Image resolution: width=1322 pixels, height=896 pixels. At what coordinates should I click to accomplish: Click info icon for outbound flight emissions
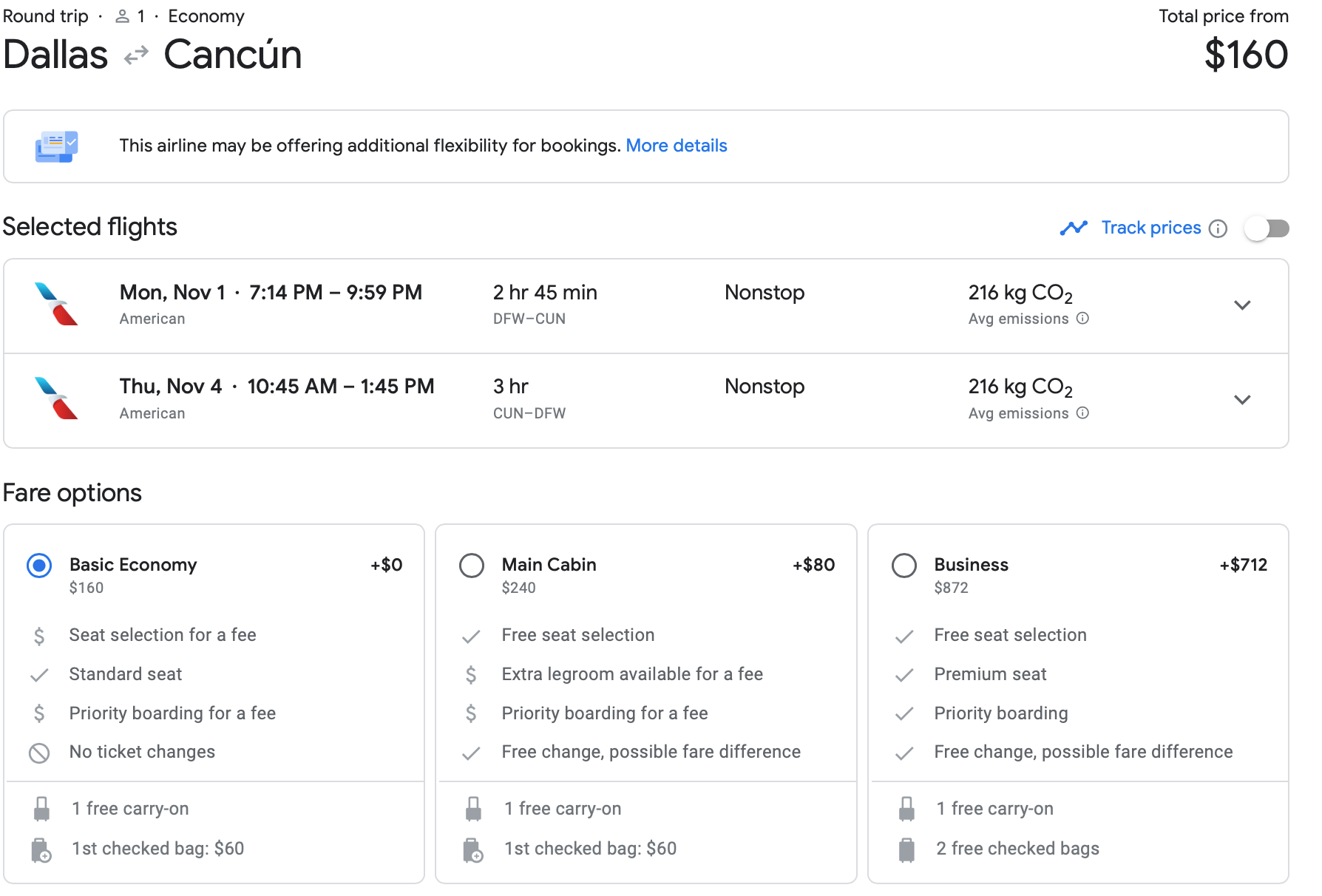pyautogui.click(x=1082, y=319)
